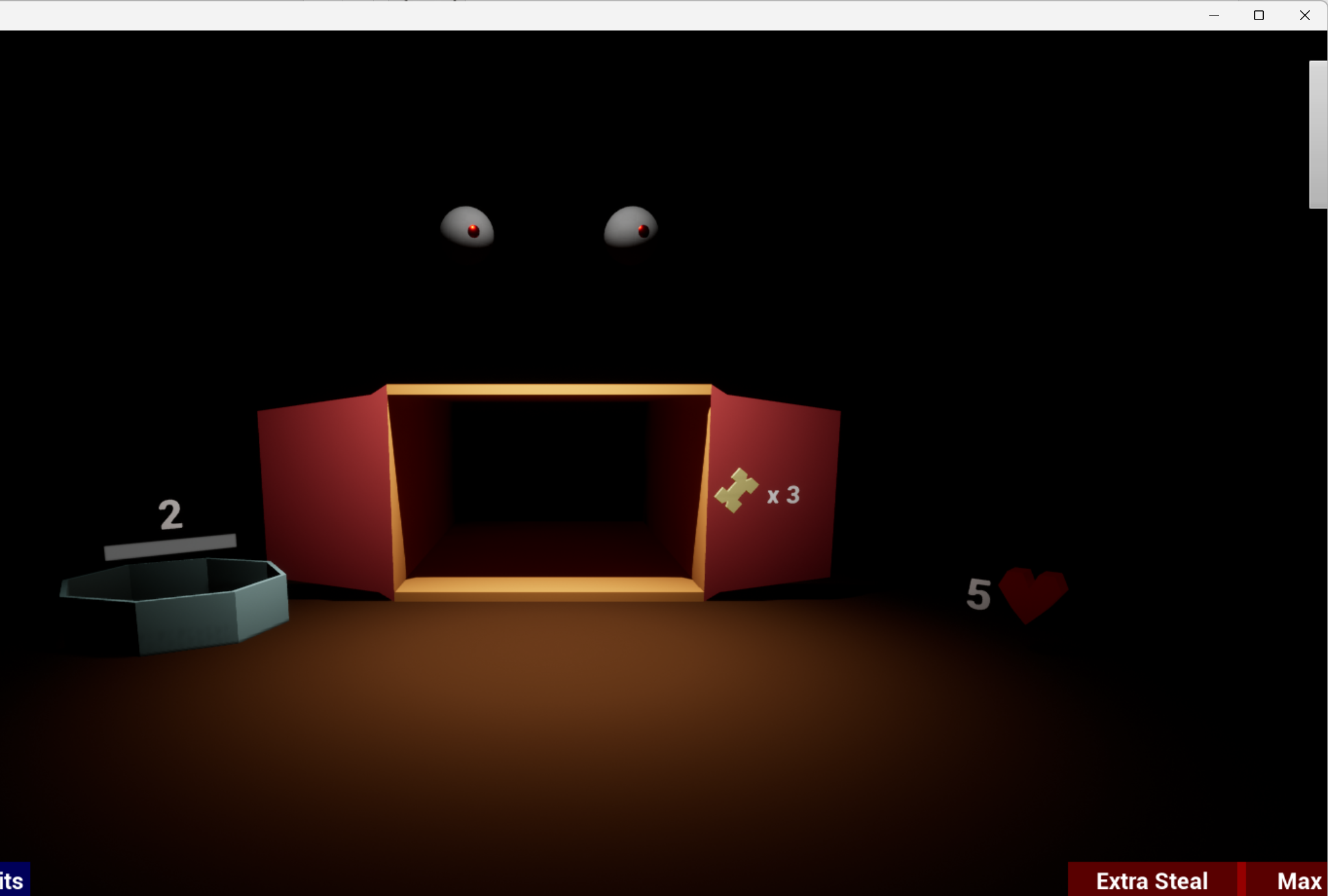Click the golden bone icon

736,490
